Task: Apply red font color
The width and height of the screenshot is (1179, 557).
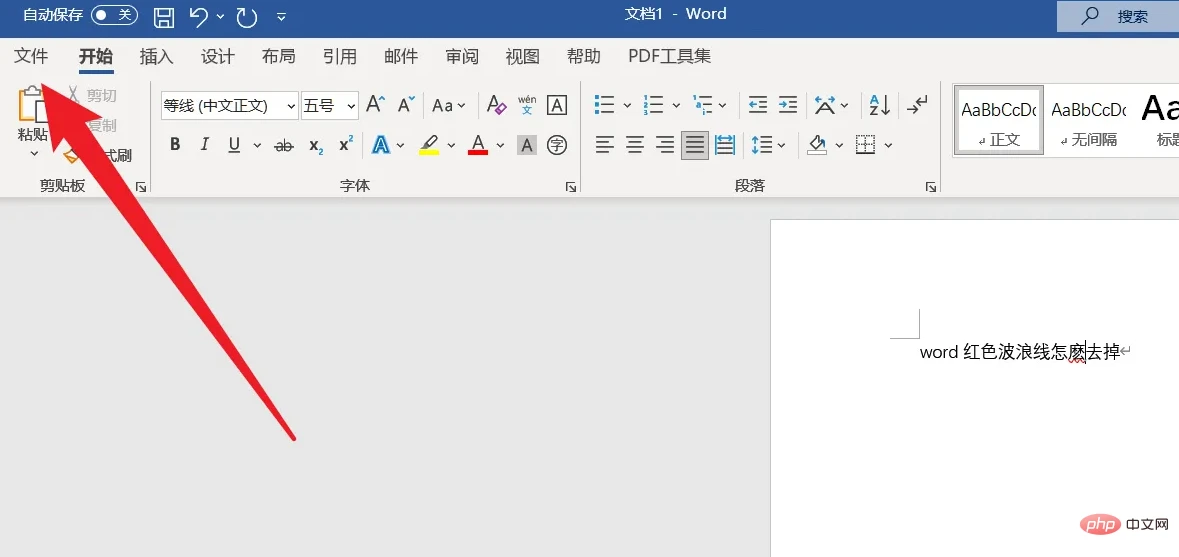Action: 478,144
